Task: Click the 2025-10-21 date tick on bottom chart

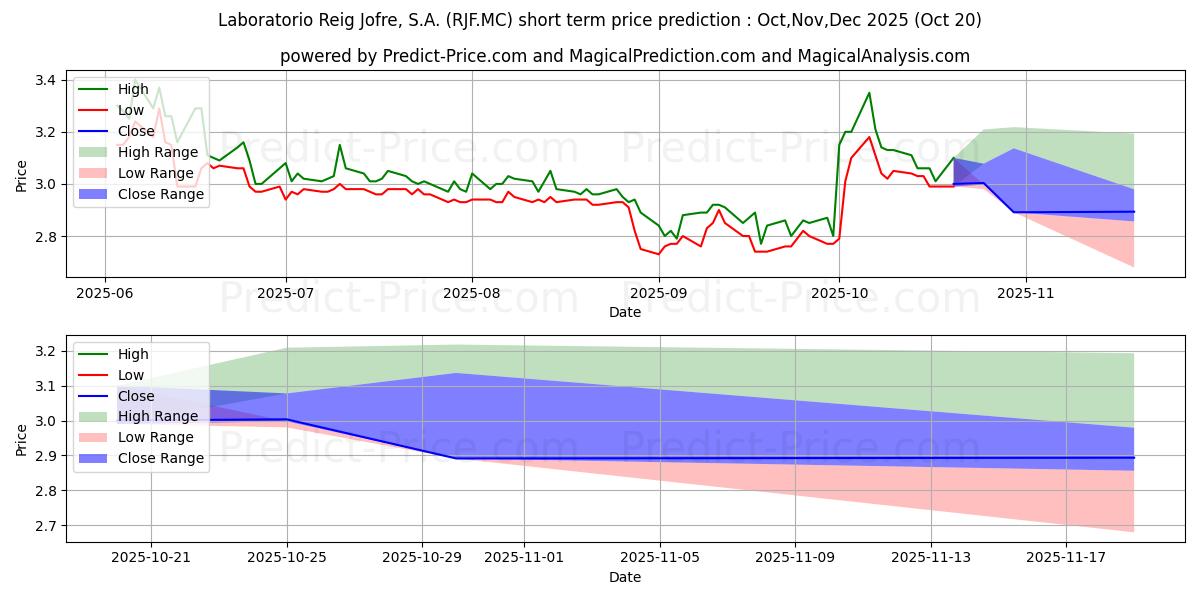Action: (152, 558)
